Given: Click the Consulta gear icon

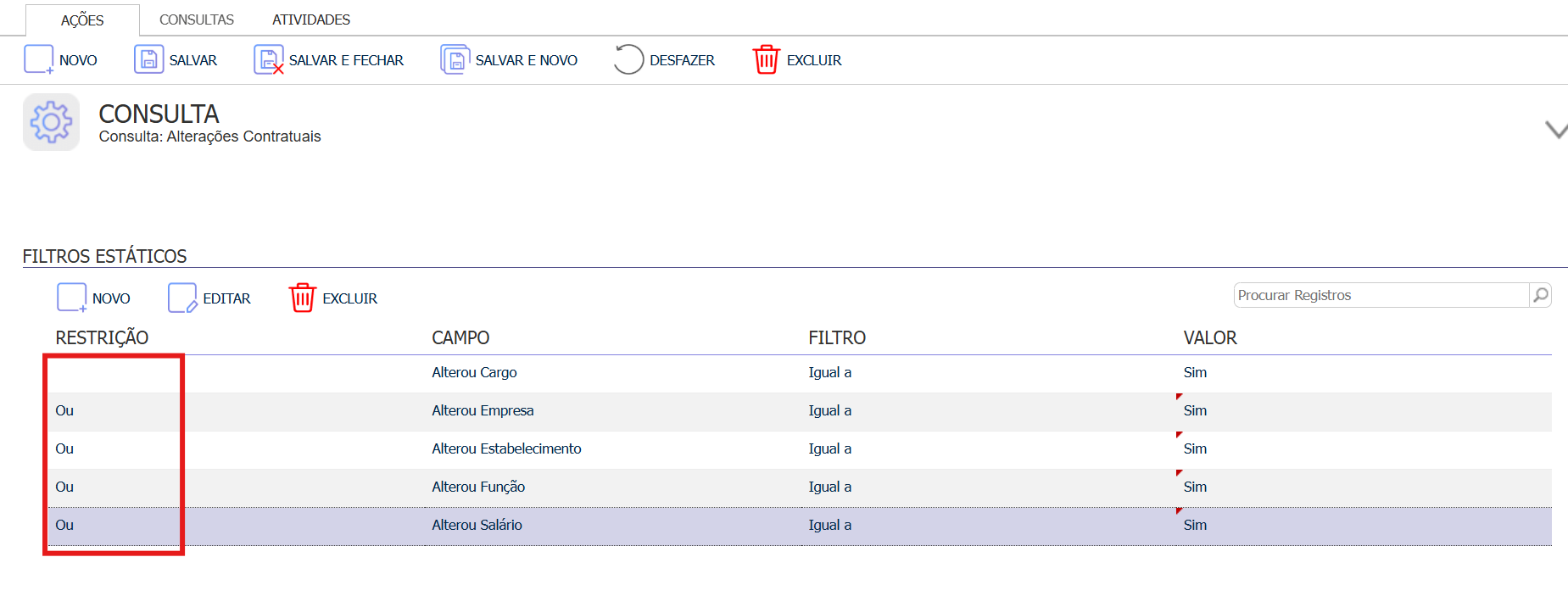Looking at the screenshot, I should click(x=51, y=123).
